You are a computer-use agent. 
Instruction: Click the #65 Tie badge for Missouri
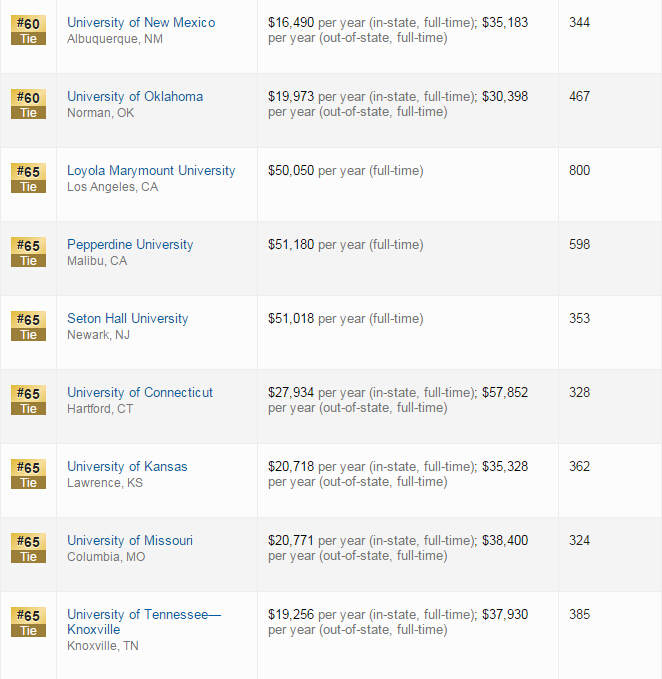(x=28, y=549)
